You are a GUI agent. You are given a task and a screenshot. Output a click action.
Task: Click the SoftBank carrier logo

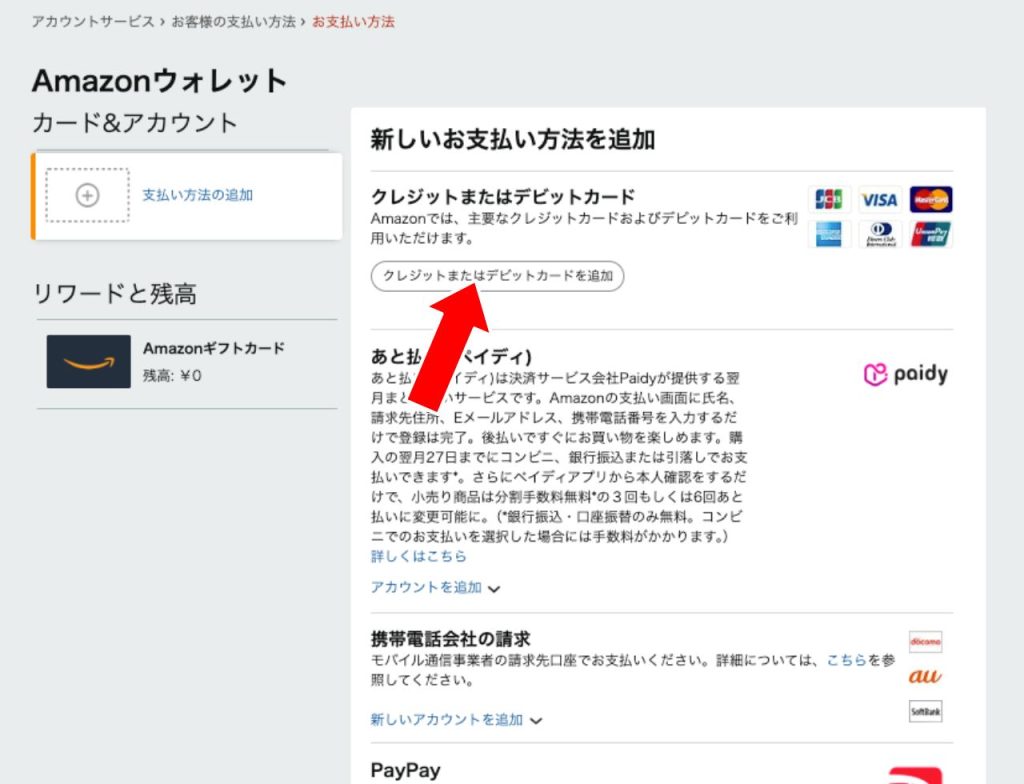(x=925, y=711)
